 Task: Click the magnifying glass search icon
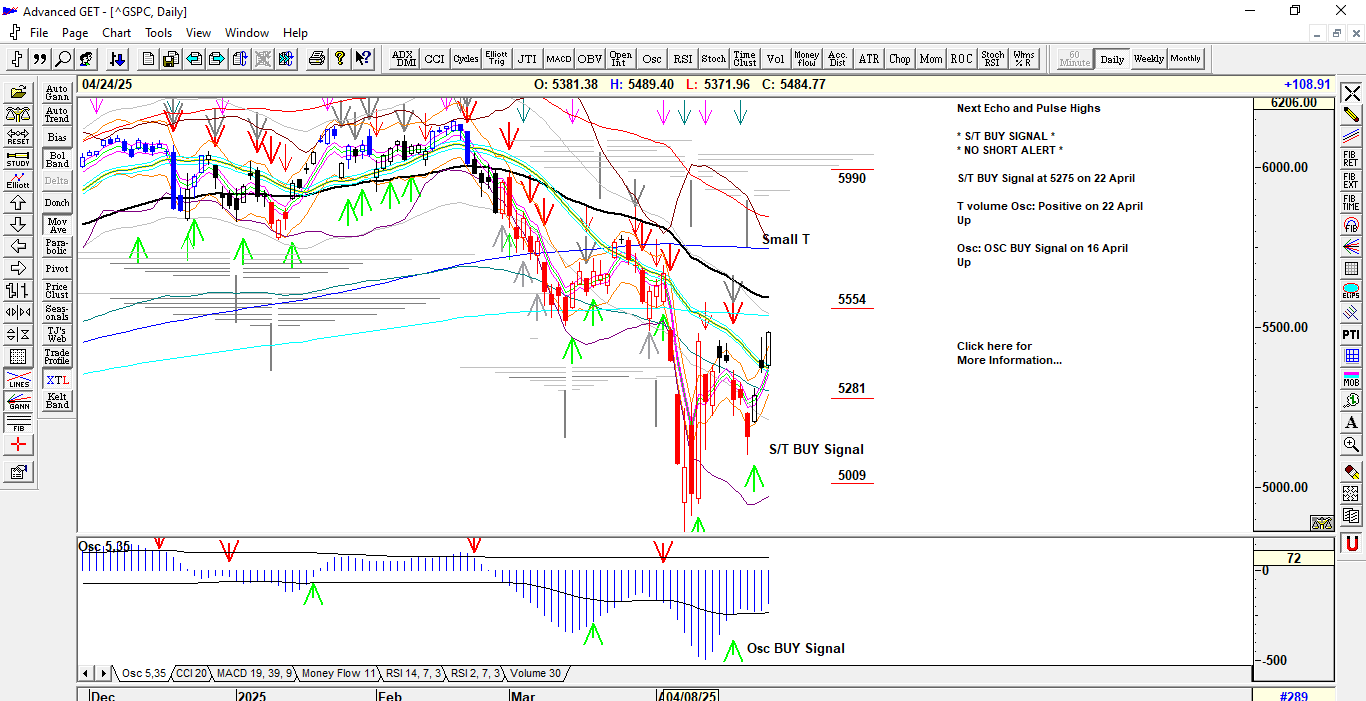[63, 59]
